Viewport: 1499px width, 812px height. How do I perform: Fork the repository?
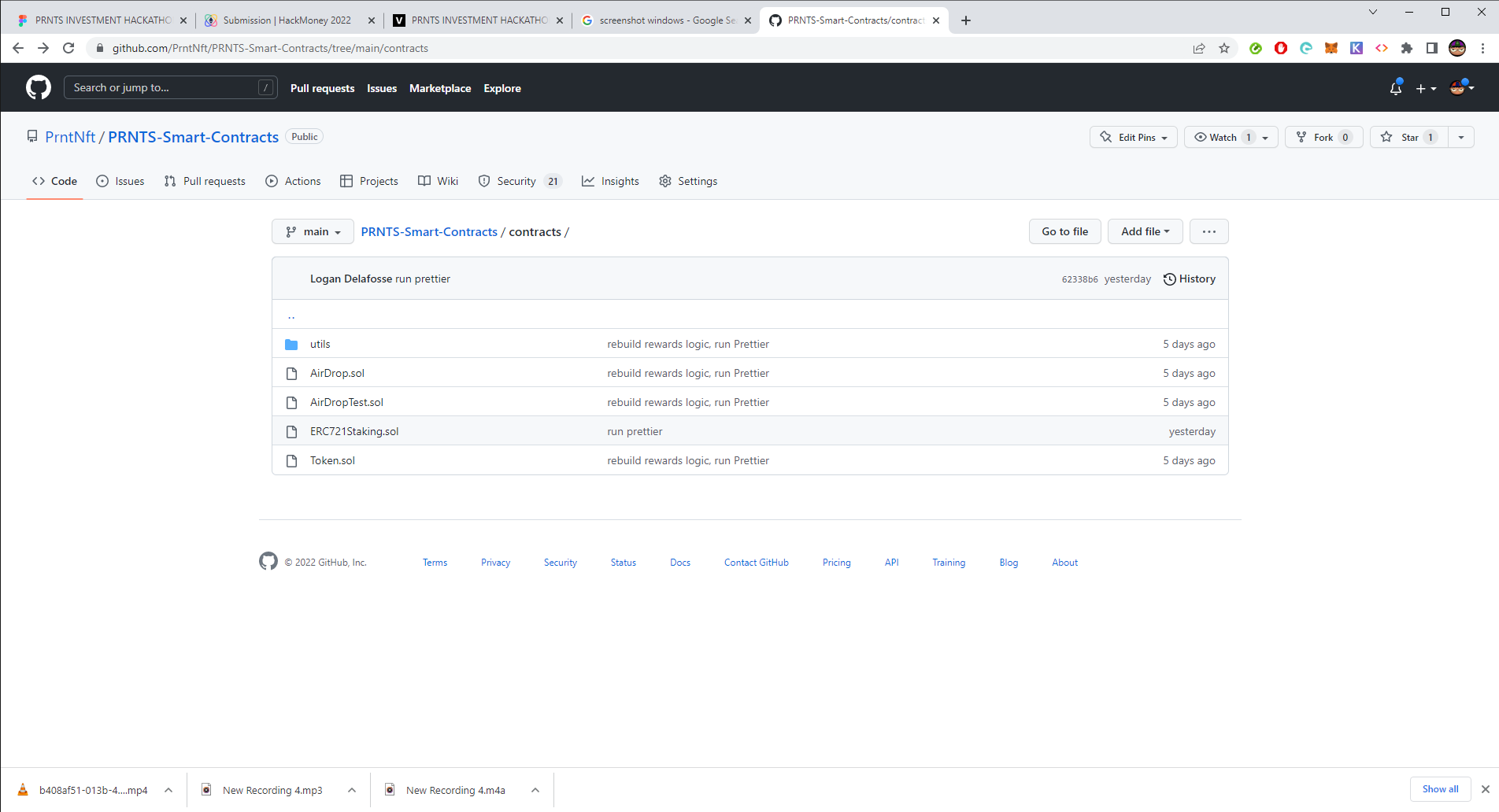pyautogui.click(x=1324, y=137)
